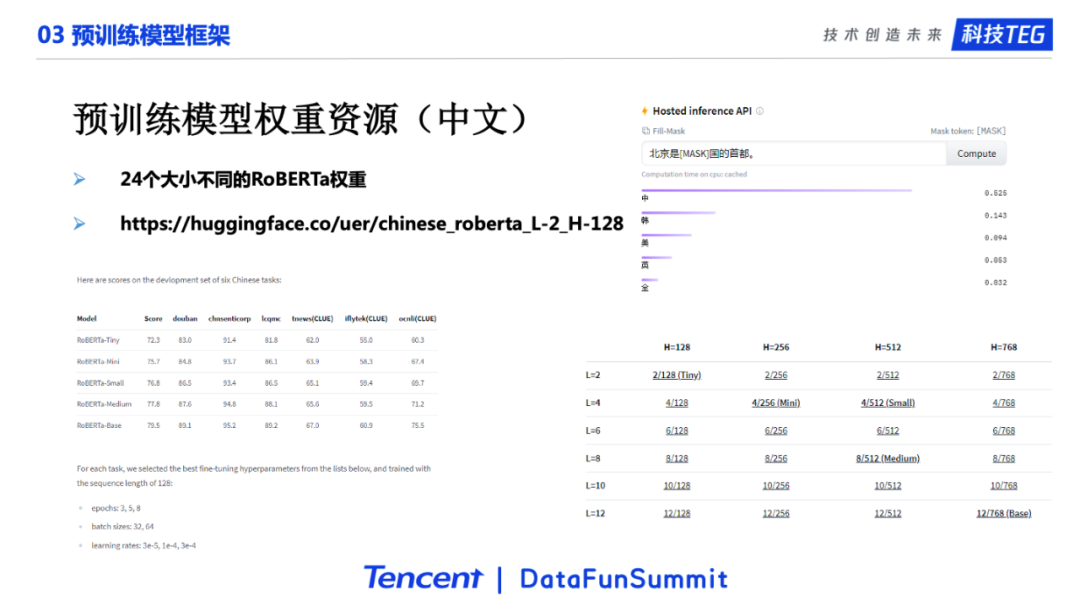Open the 10/768 model link
The width and height of the screenshot is (1080, 606).
(x=1004, y=485)
